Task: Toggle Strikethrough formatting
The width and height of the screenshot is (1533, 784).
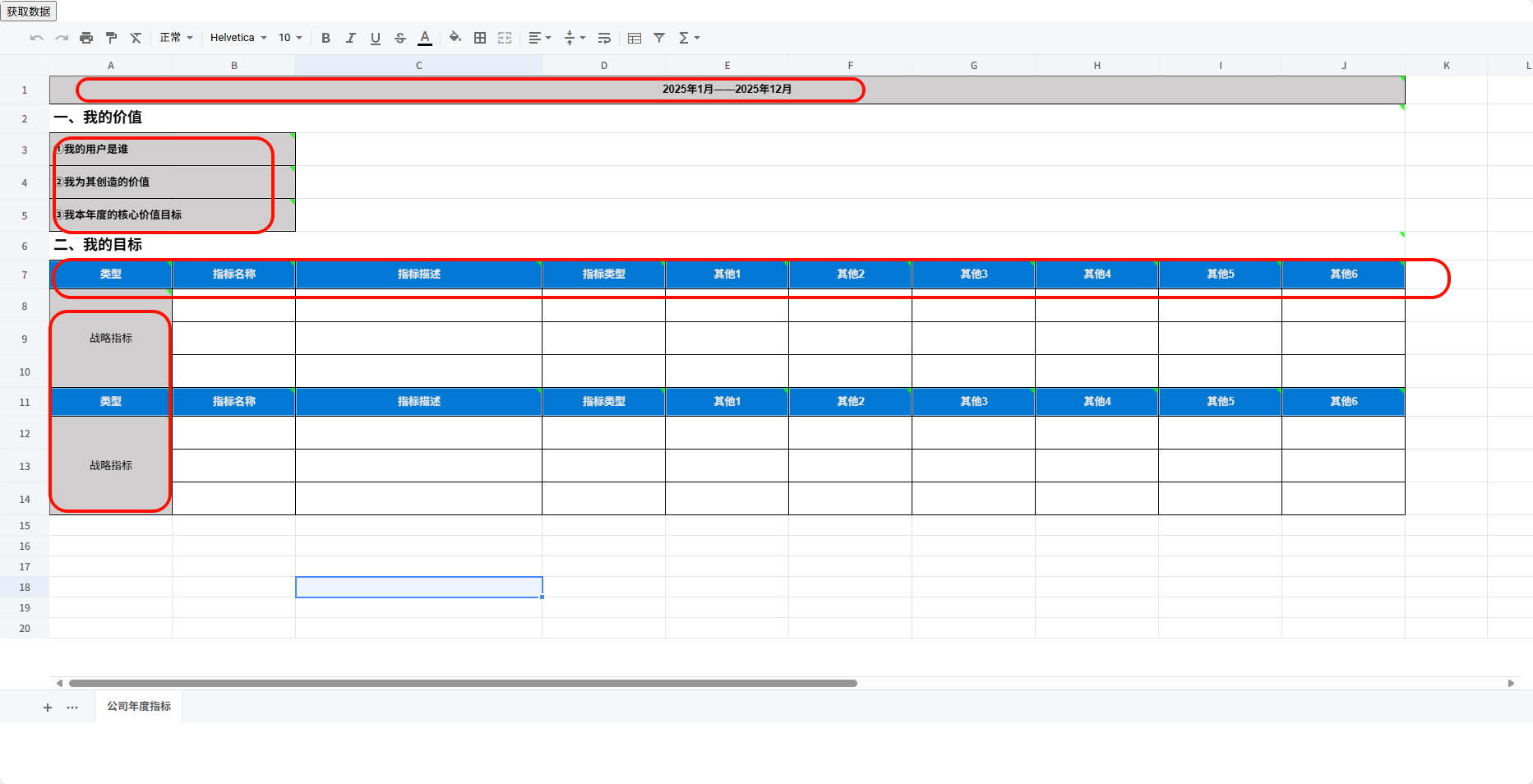Action: point(399,38)
